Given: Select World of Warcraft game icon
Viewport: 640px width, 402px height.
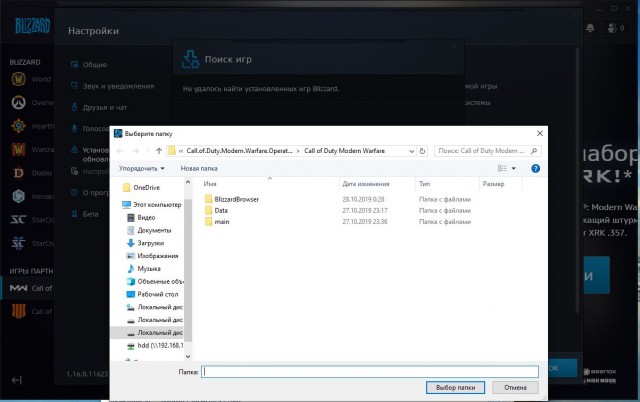Looking at the screenshot, I should click(x=18, y=79).
